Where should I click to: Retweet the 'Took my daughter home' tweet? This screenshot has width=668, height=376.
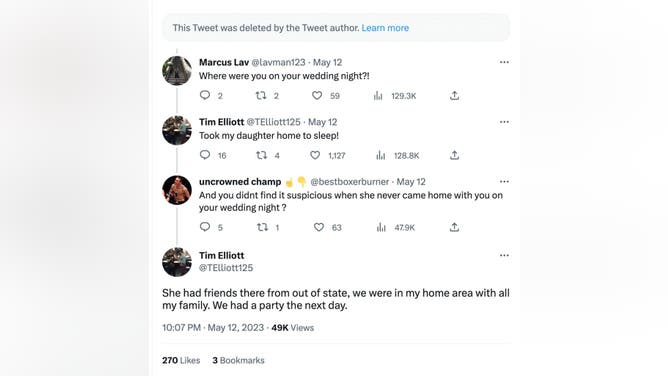261,155
